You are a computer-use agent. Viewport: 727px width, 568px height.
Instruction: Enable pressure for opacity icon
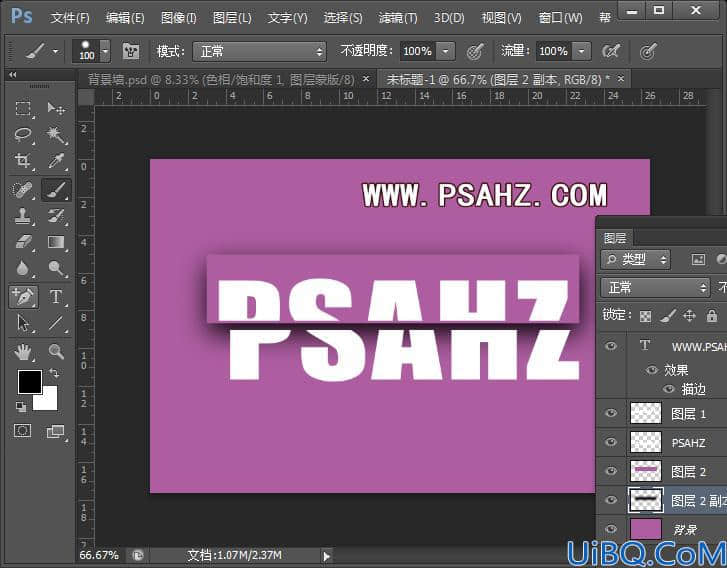click(x=475, y=51)
